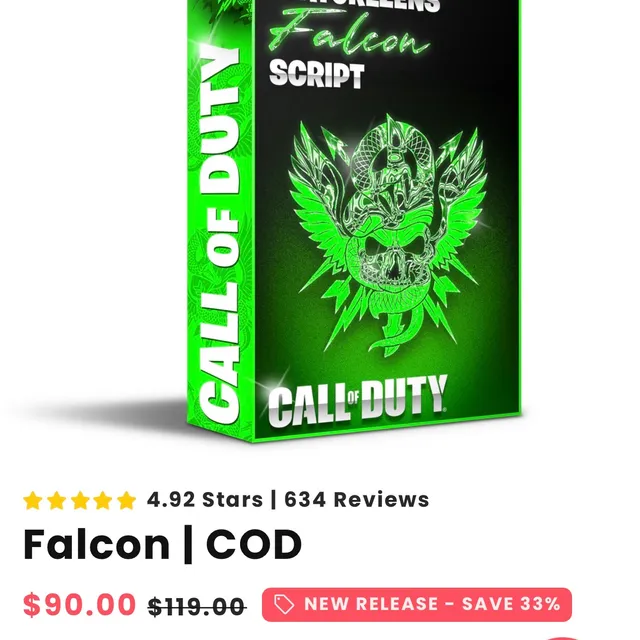This screenshot has width=640, height=640.
Task: Open the 634 Reviews link
Action: point(357,500)
